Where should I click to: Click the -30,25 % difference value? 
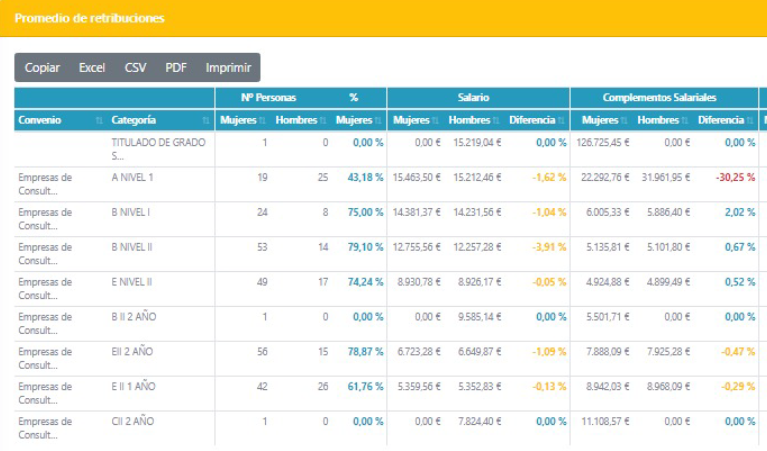point(735,177)
